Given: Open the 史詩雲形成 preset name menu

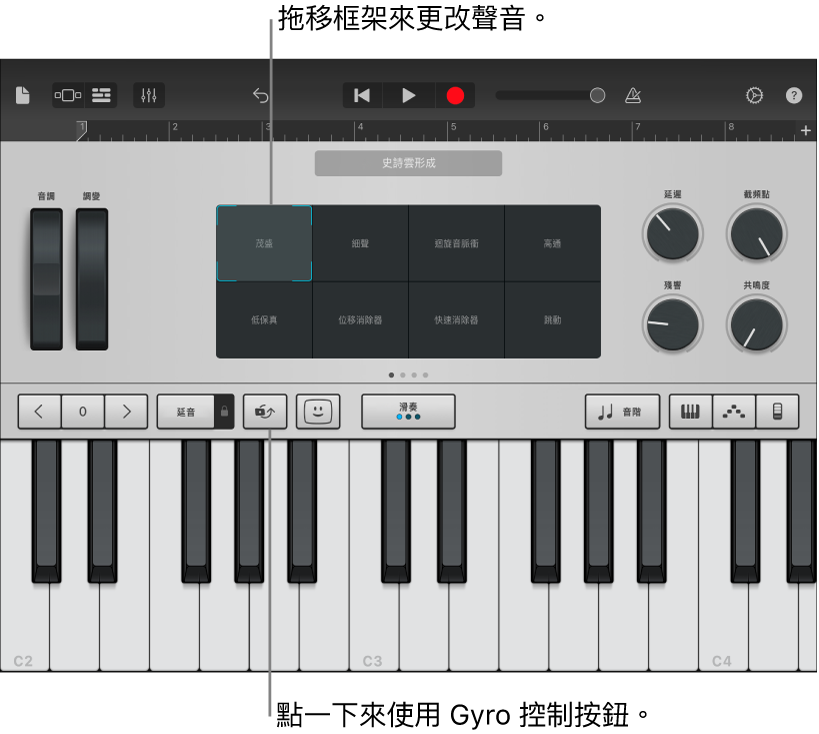Looking at the screenshot, I should point(408,163).
